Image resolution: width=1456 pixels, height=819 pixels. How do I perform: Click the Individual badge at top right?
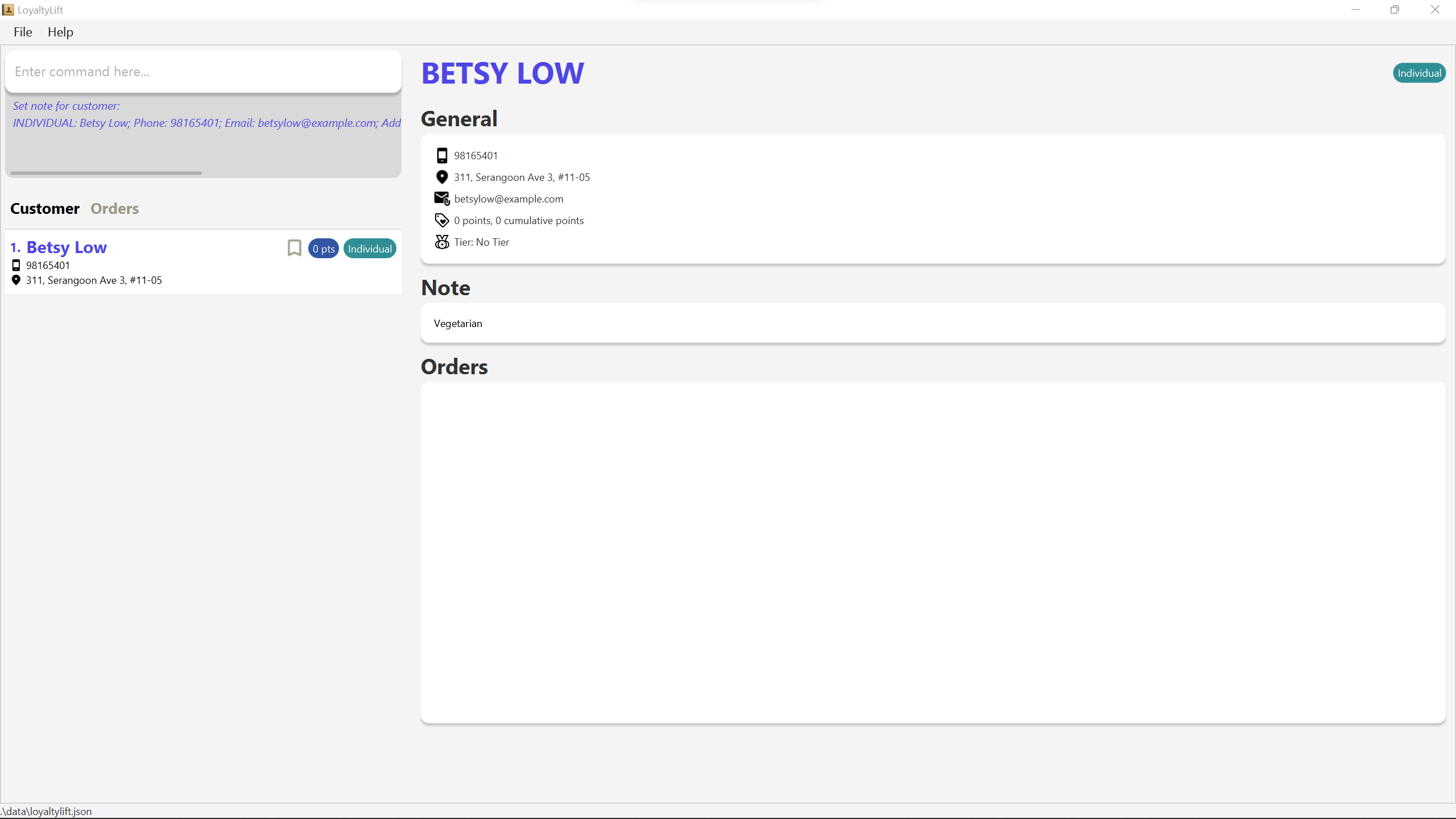point(1419,73)
